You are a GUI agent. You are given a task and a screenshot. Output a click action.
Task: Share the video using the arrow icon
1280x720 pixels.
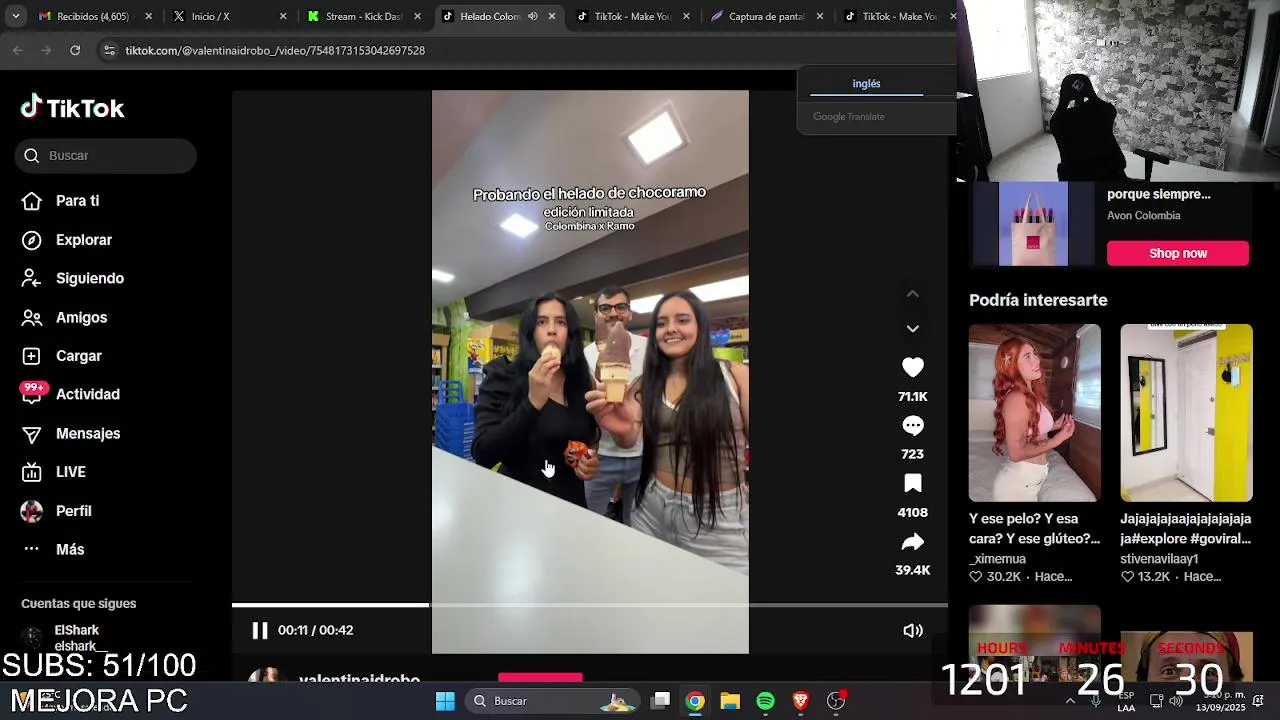(x=913, y=542)
